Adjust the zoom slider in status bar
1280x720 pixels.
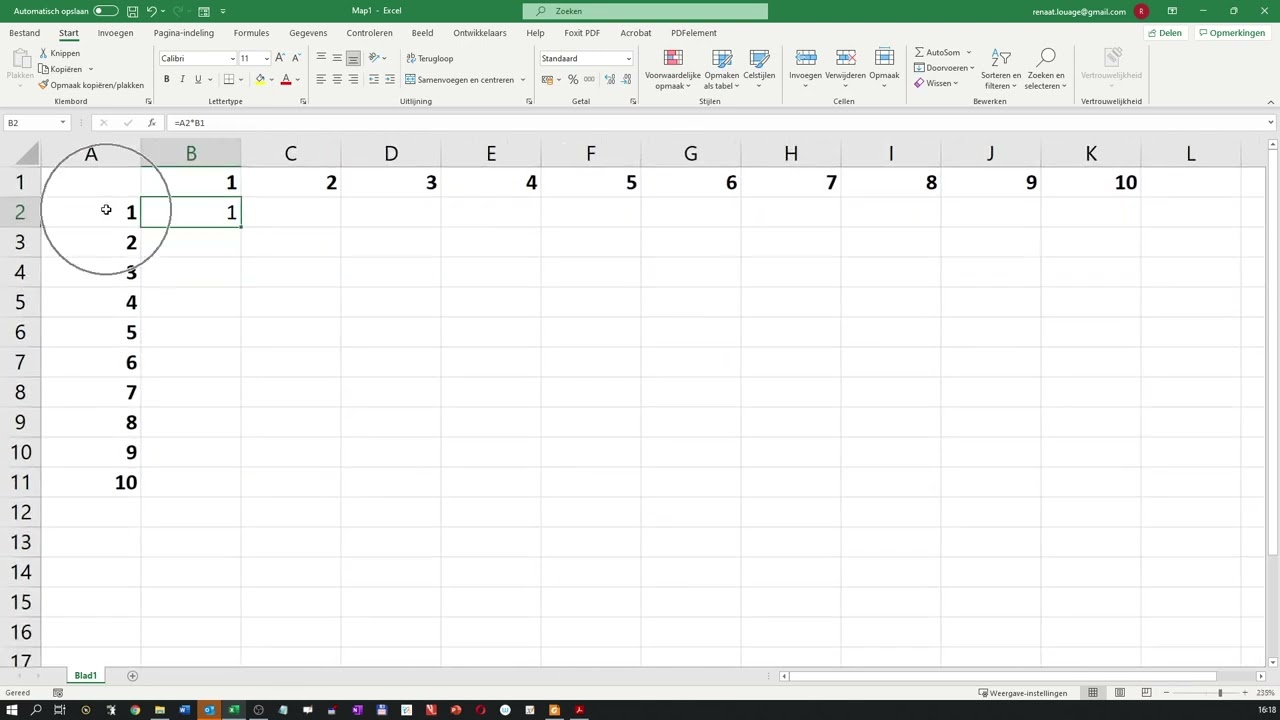pos(1219,693)
